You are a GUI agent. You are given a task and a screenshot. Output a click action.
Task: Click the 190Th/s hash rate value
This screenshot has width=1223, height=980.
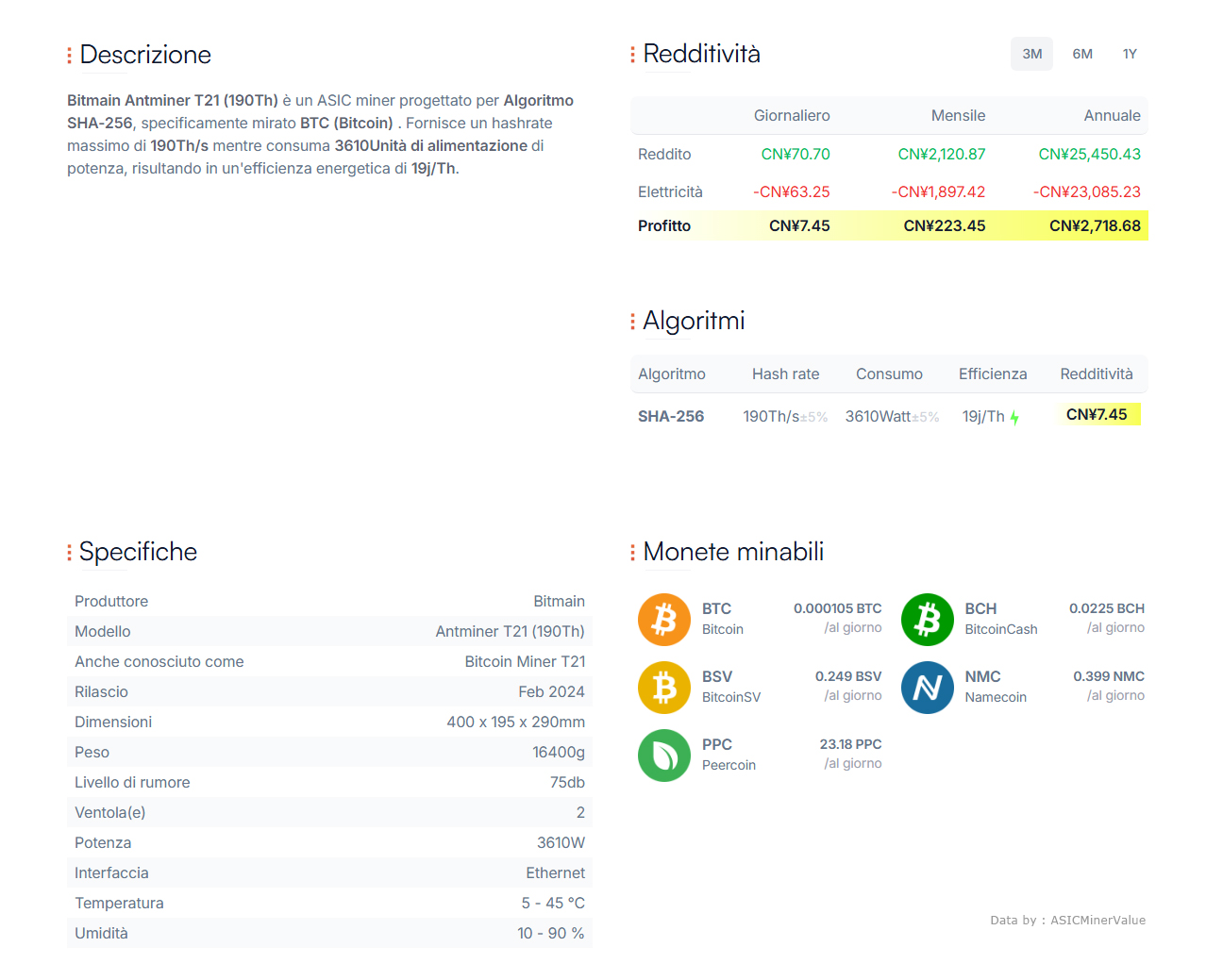(771, 417)
